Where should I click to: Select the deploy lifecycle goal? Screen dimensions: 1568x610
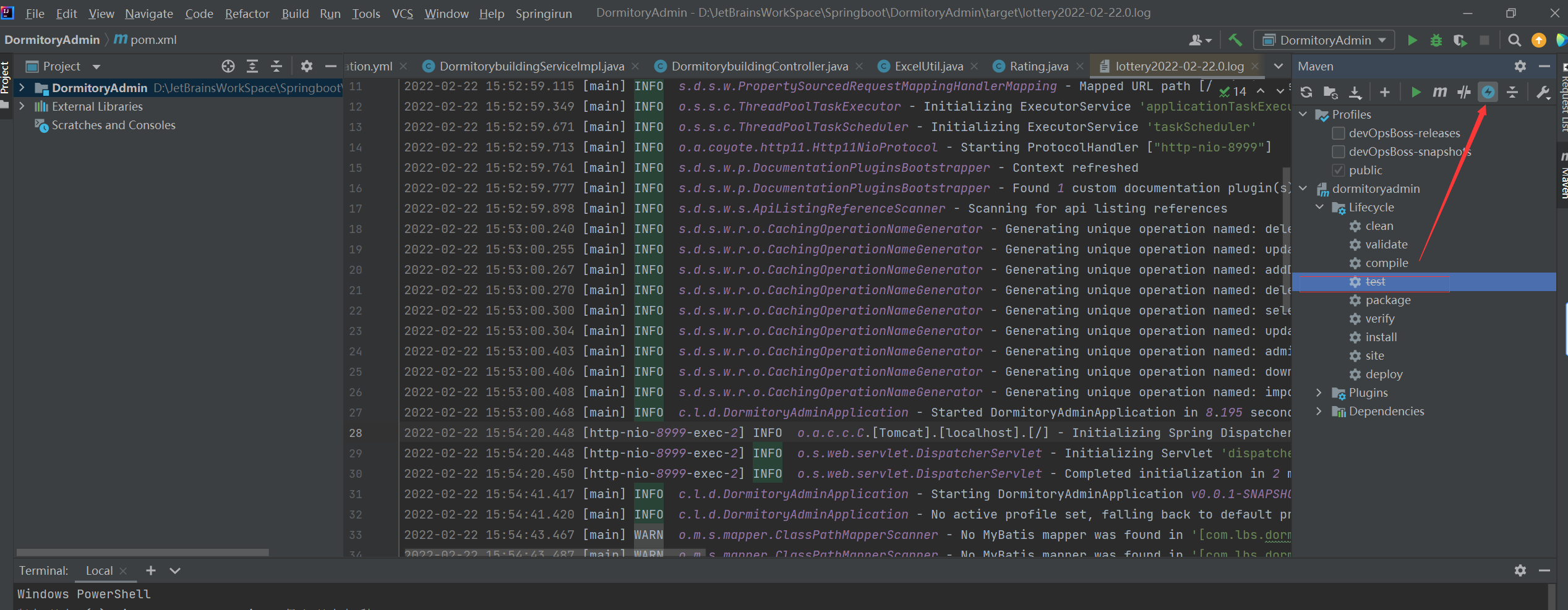pos(1384,374)
